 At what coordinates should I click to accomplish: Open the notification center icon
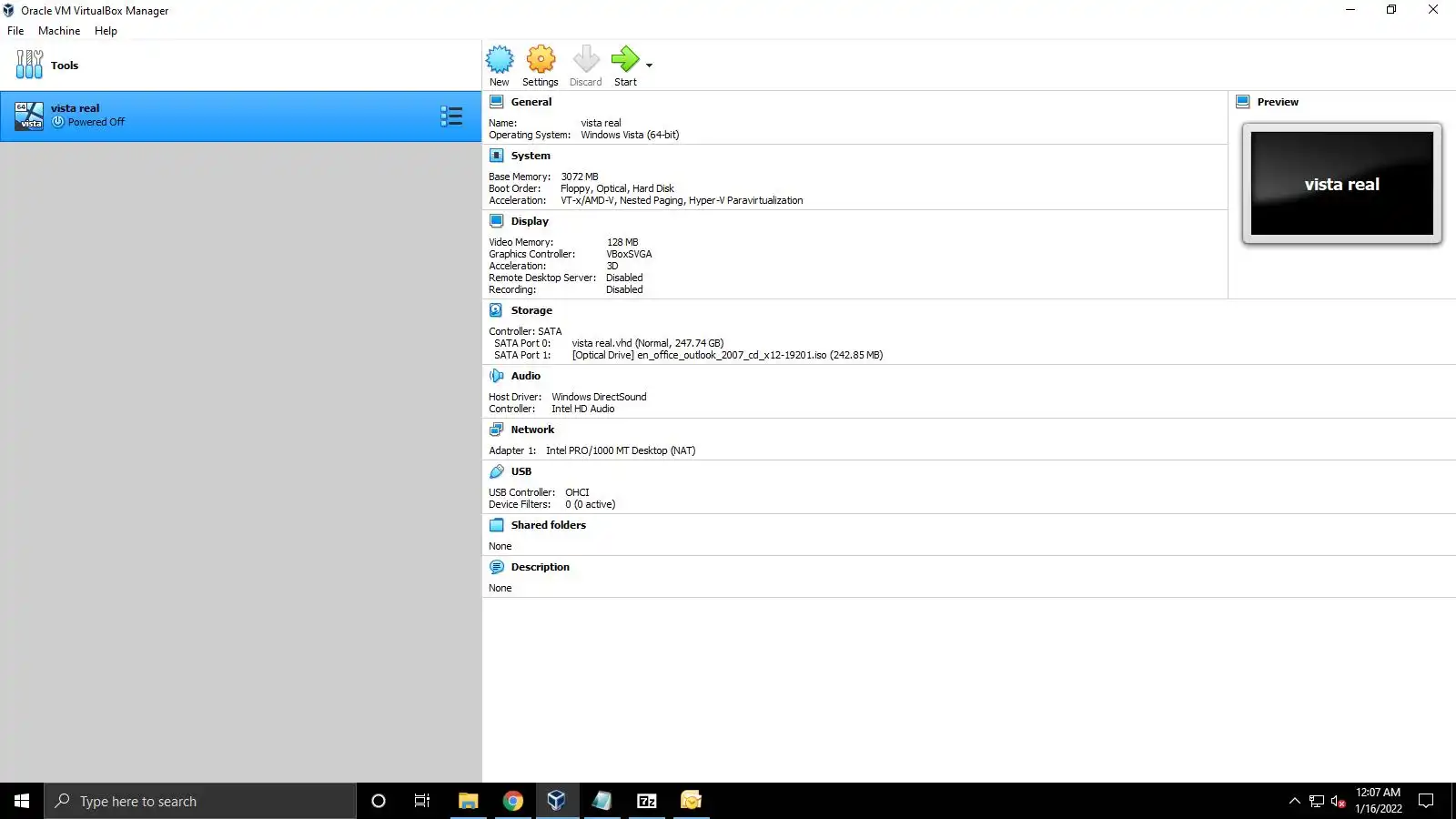click(1426, 801)
